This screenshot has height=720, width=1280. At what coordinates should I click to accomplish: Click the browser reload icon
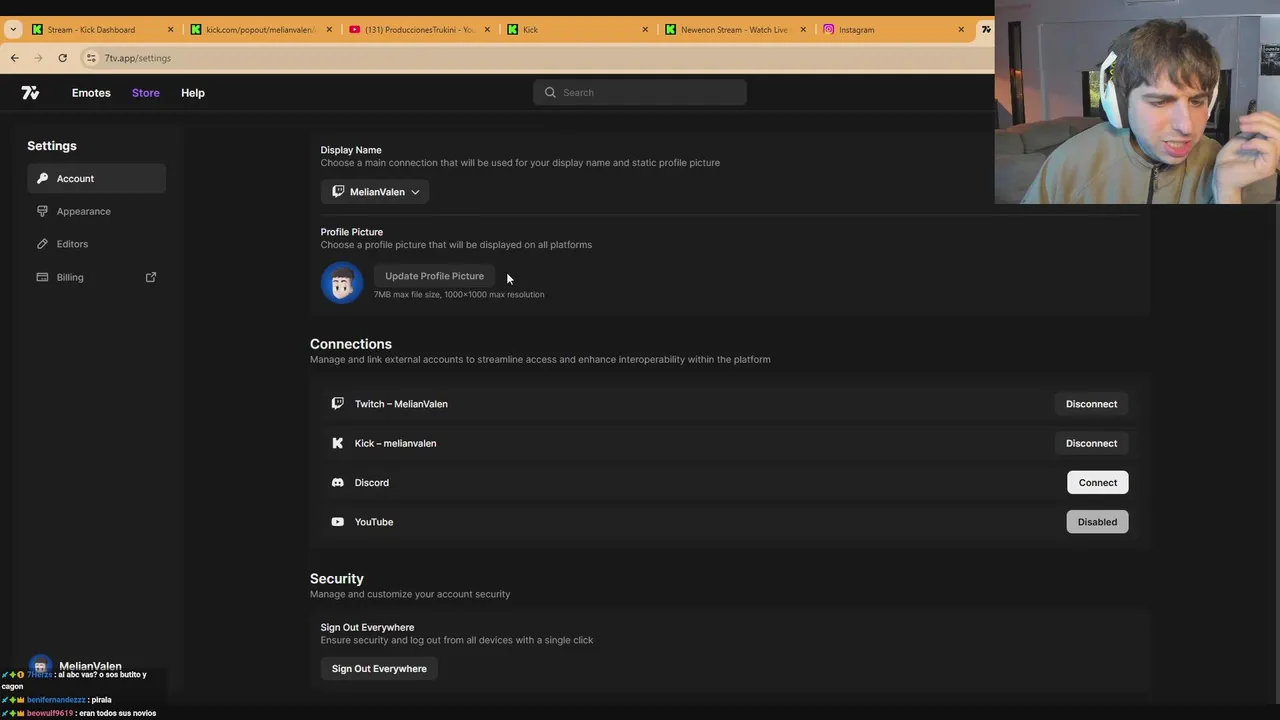click(x=62, y=58)
